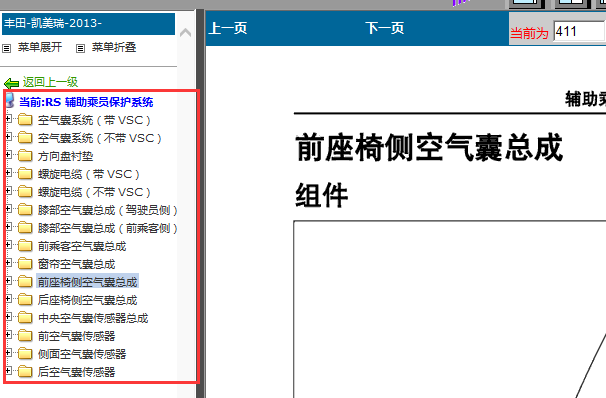Image resolution: width=606 pixels, height=398 pixels.
Task: Select 中央空气囊传感器总成 tree item
Action: pos(93,318)
